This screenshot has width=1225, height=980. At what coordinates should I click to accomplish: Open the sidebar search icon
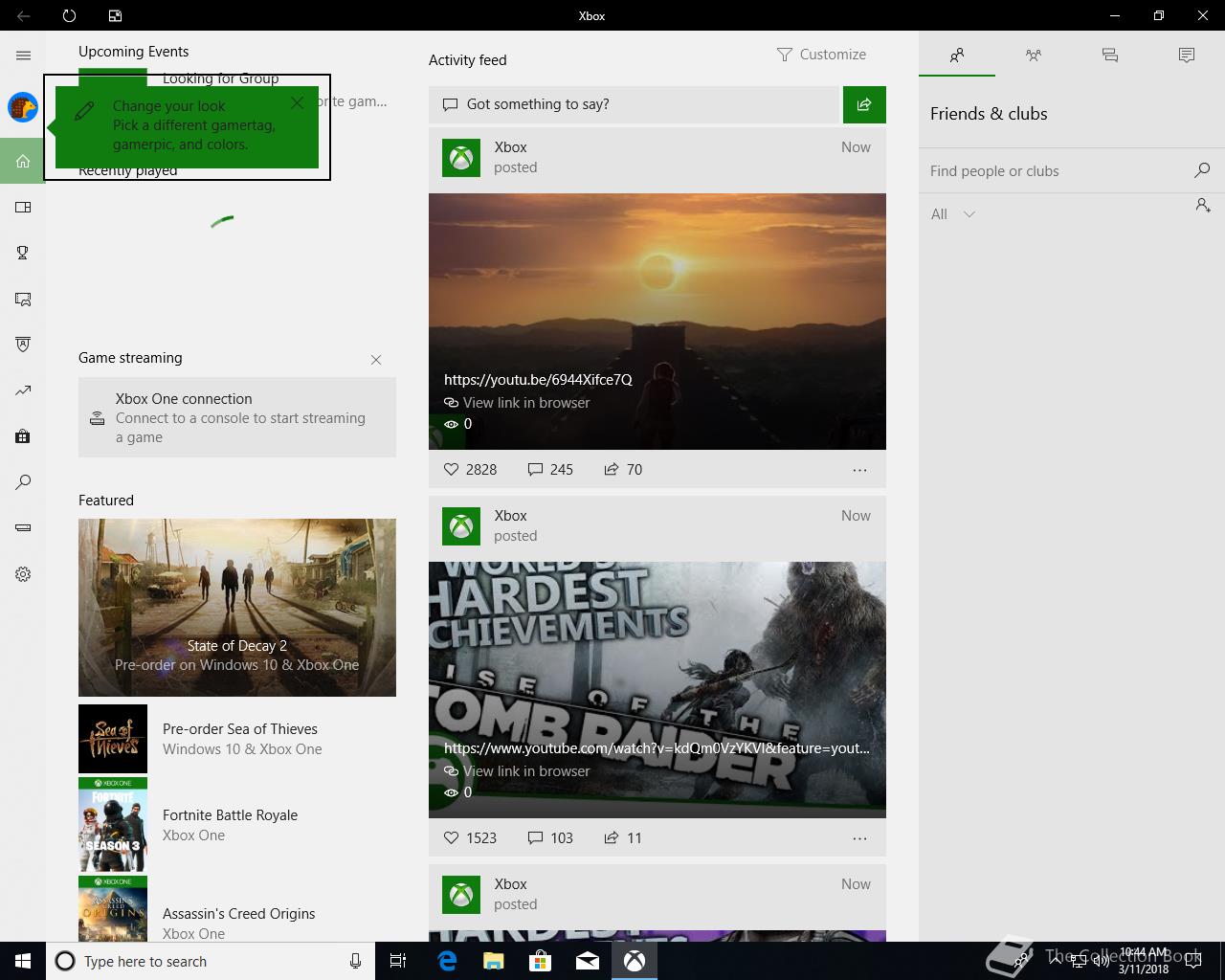[x=23, y=482]
